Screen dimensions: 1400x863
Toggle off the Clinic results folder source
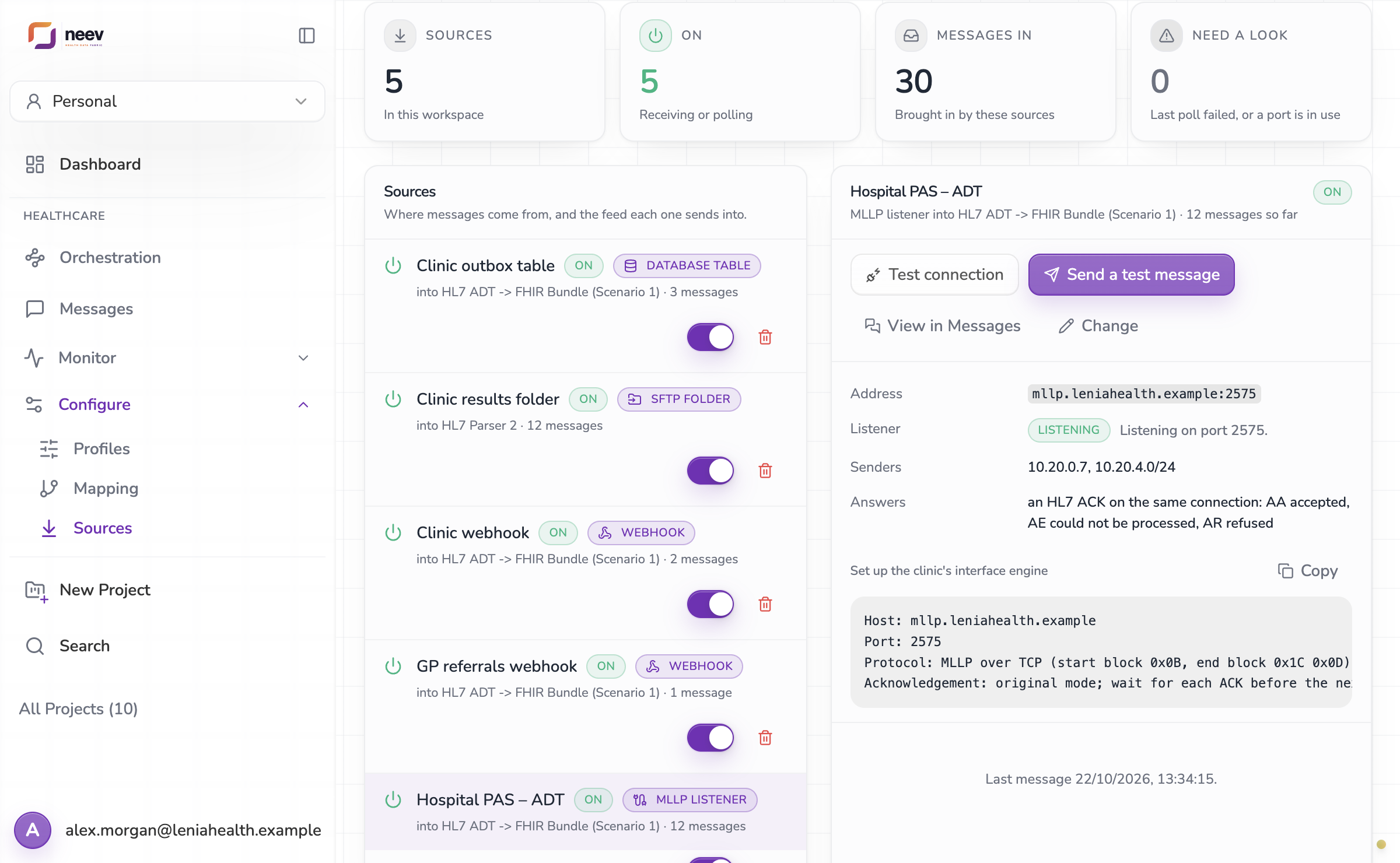(x=710, y=471)
